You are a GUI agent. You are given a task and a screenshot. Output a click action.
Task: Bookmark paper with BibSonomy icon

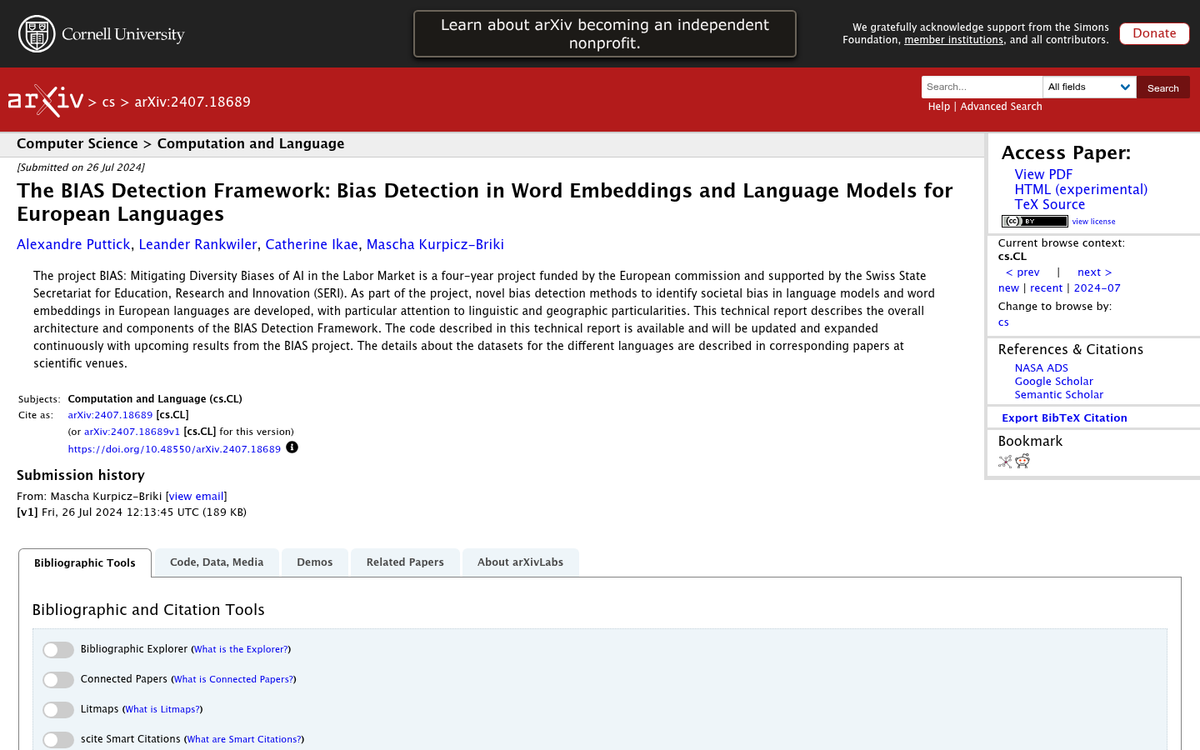point(1006,461)
